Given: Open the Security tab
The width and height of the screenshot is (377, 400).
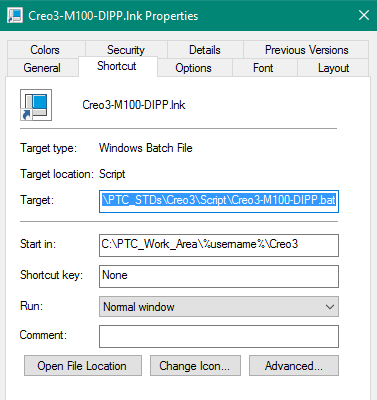Looking at the screenshot, I should [126, 50].
